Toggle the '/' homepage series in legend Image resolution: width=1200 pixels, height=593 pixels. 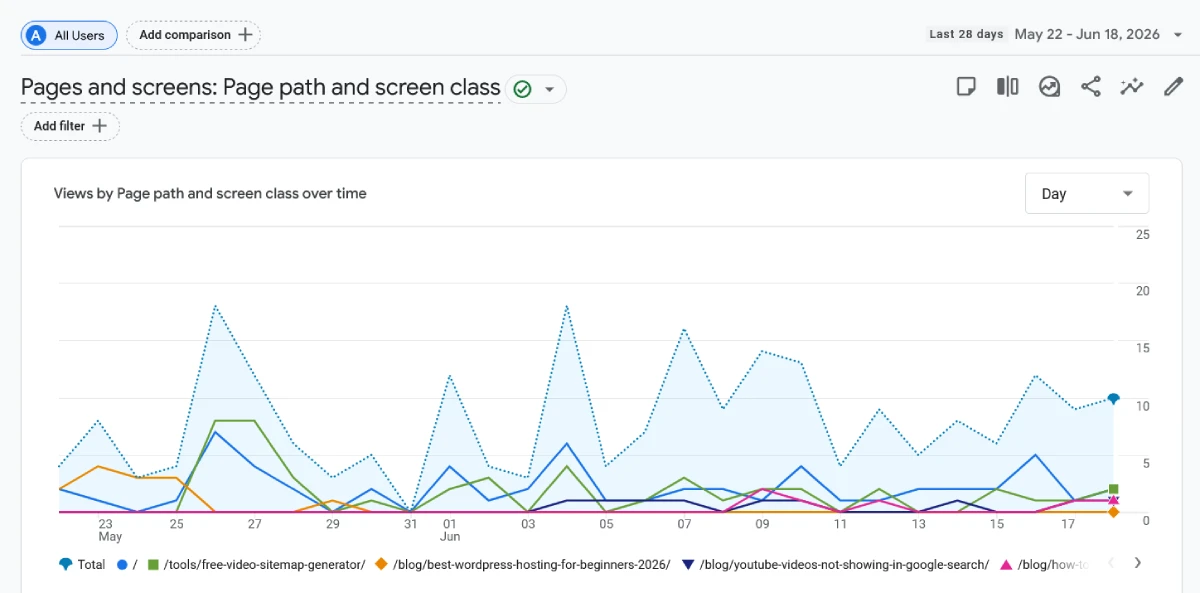click(127, 564)
